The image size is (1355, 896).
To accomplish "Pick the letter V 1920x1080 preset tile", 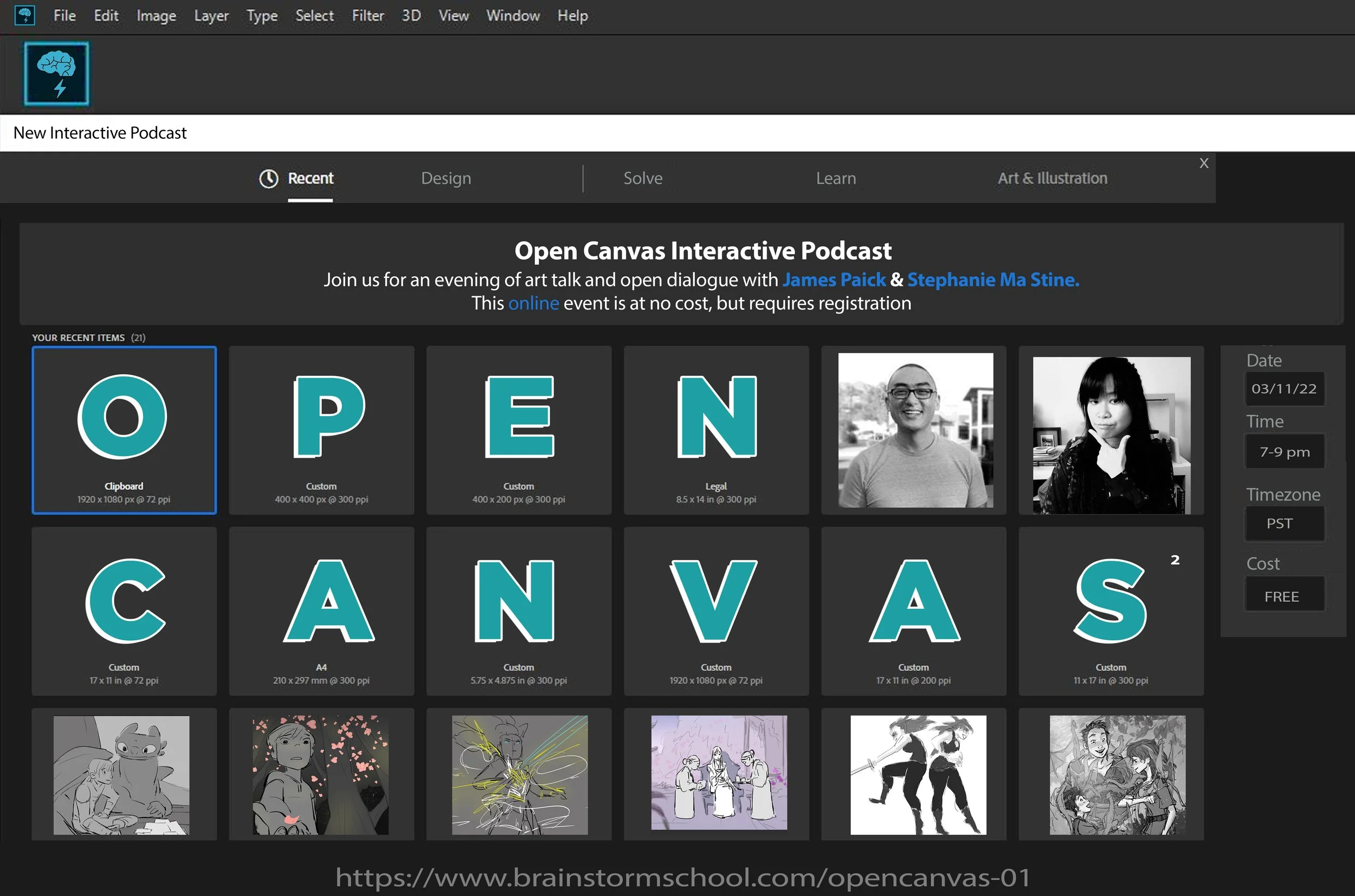I will click(716, 611).
